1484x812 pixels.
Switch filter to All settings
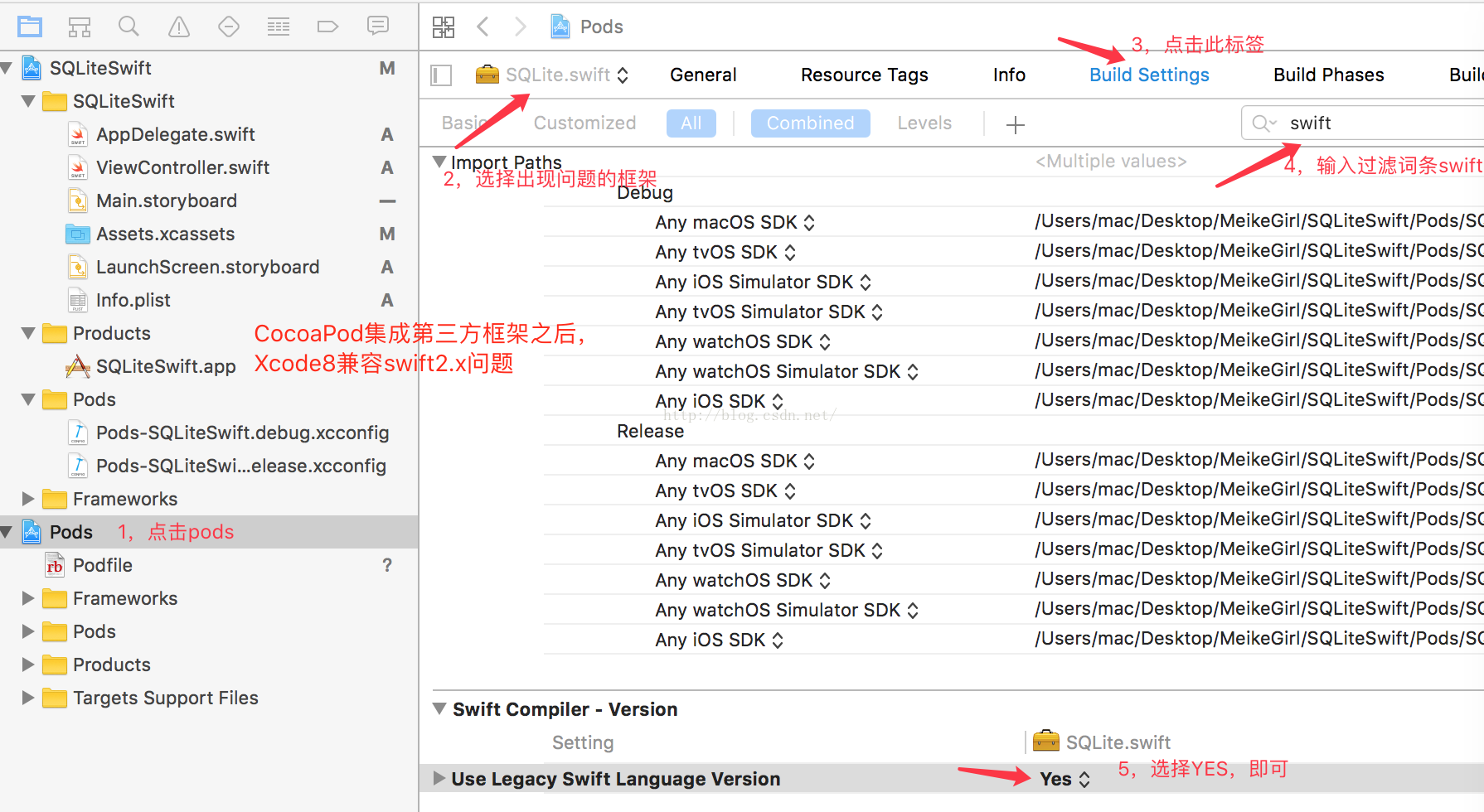click(x=691, y=123)
